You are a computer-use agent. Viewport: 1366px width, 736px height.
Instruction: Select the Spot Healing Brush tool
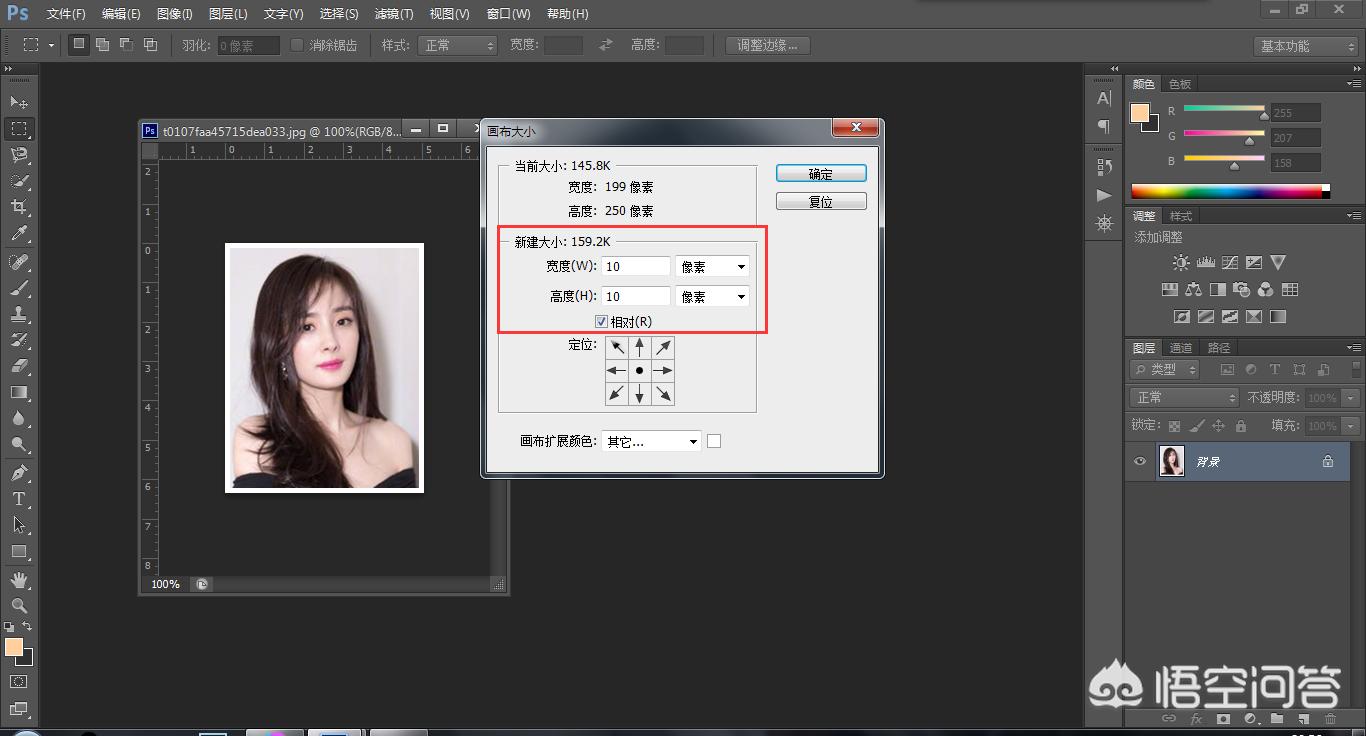click(x=20, y=262)
